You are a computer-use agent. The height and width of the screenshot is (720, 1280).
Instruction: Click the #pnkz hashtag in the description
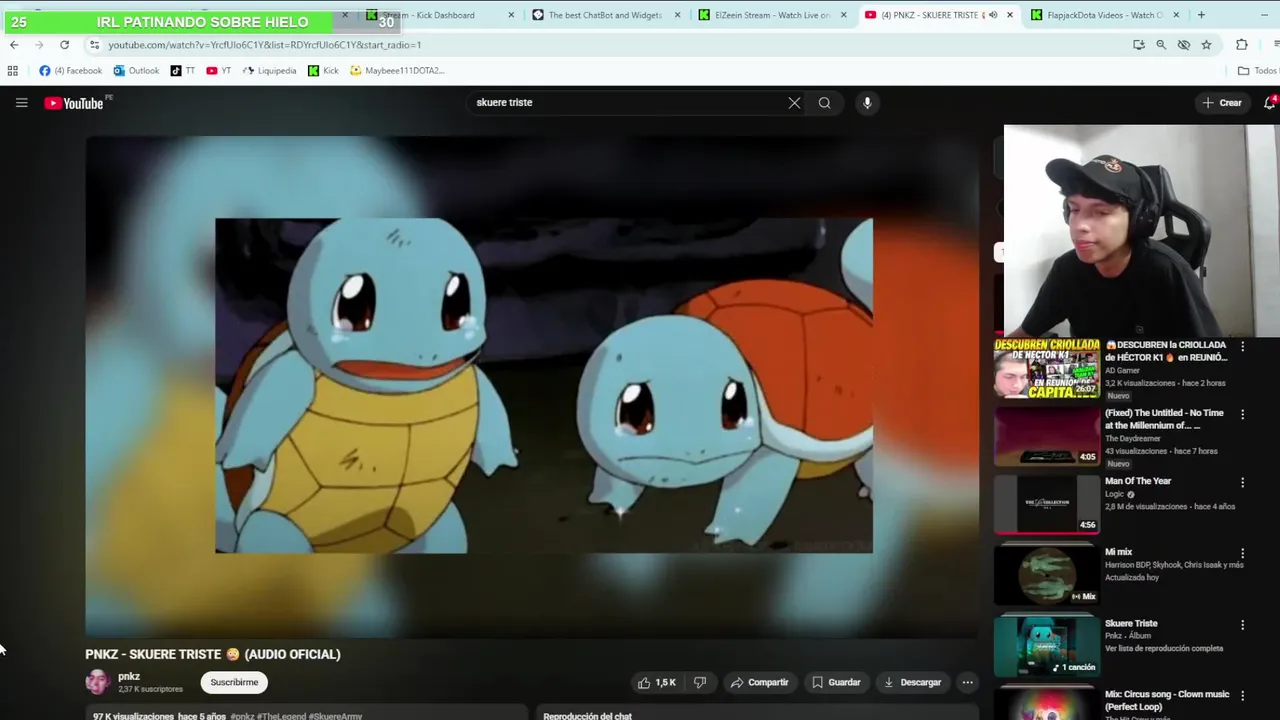tap(242, 716)
